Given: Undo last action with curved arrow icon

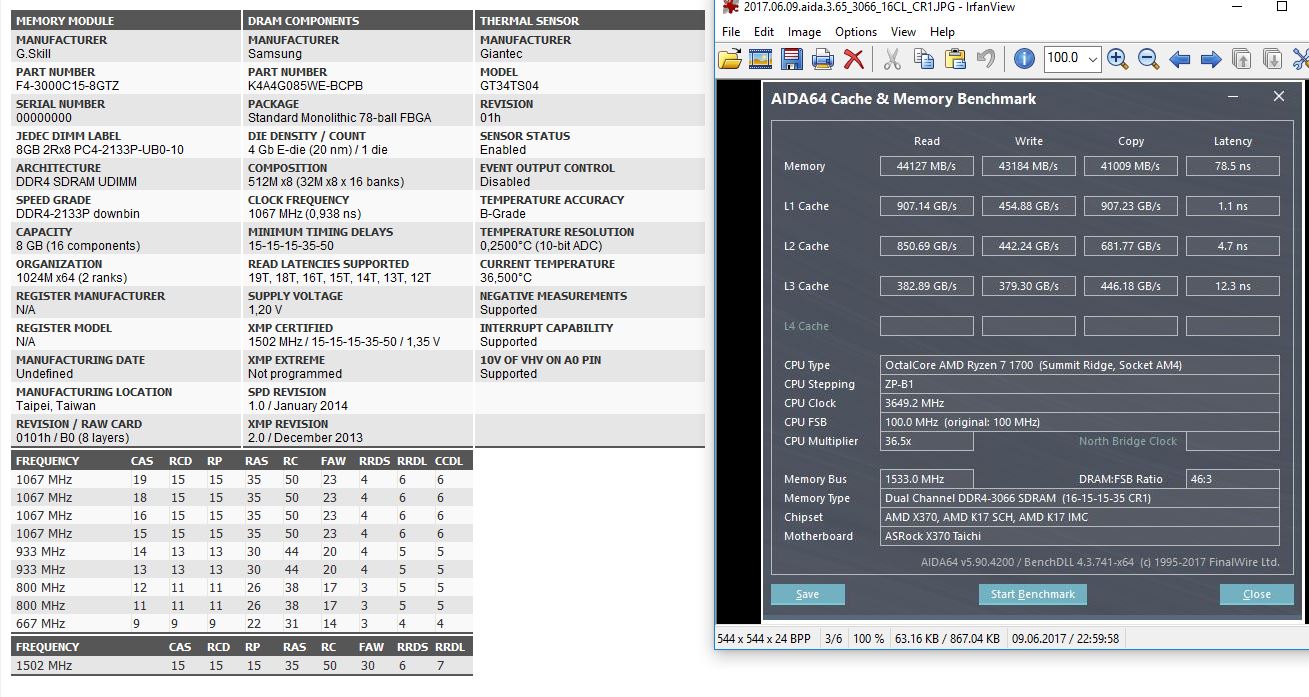Looking at the screenshot, I should (985, 59).
